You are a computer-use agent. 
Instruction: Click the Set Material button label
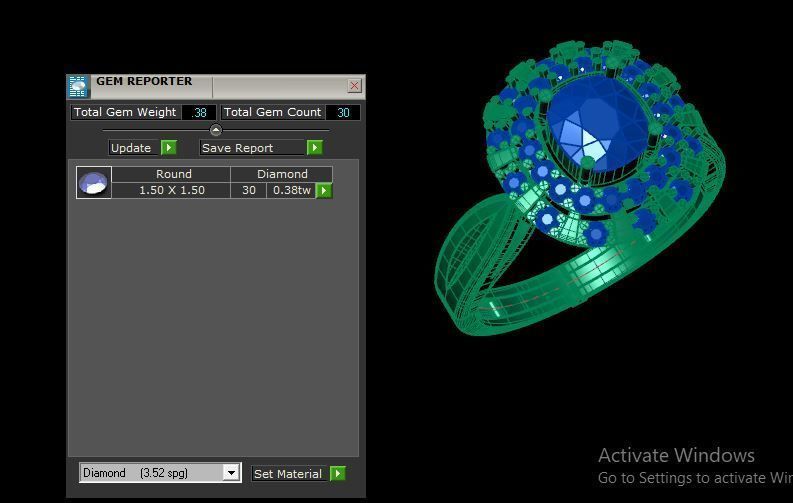289,474
